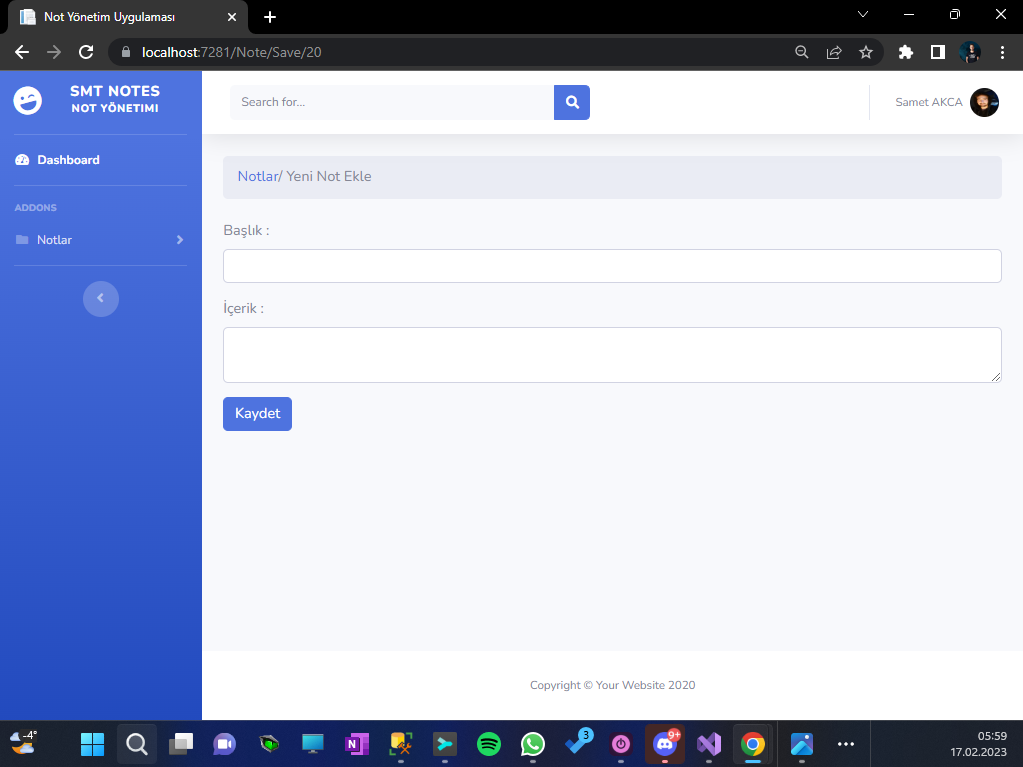Launch Spotify from the taskbar
This screenshot has width=1023, height=767.
[489, 744]
